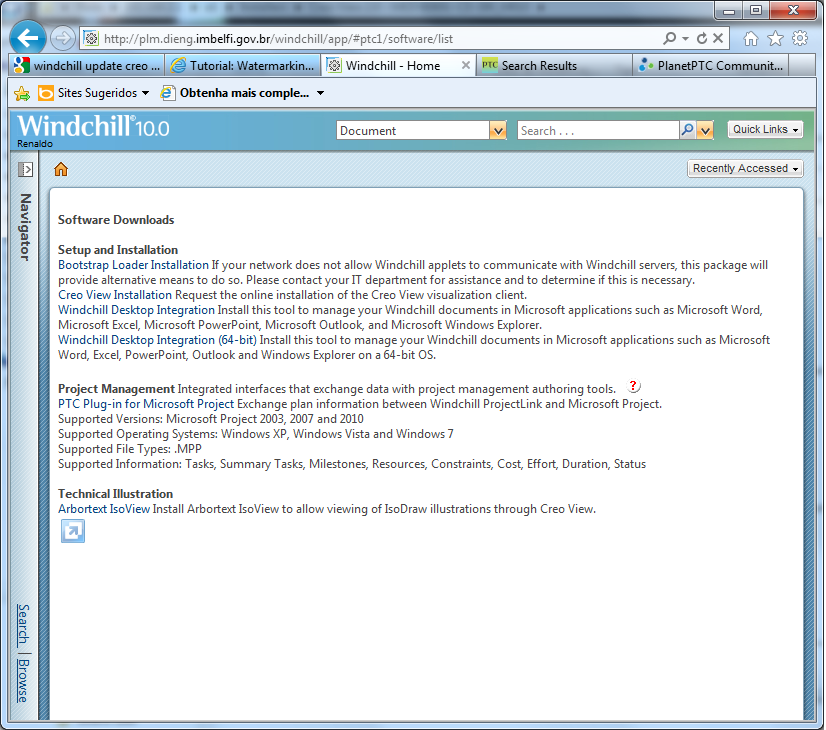Open the Creo View Installation link
Screen dimensions: 826x730
(x=115, y=295)
